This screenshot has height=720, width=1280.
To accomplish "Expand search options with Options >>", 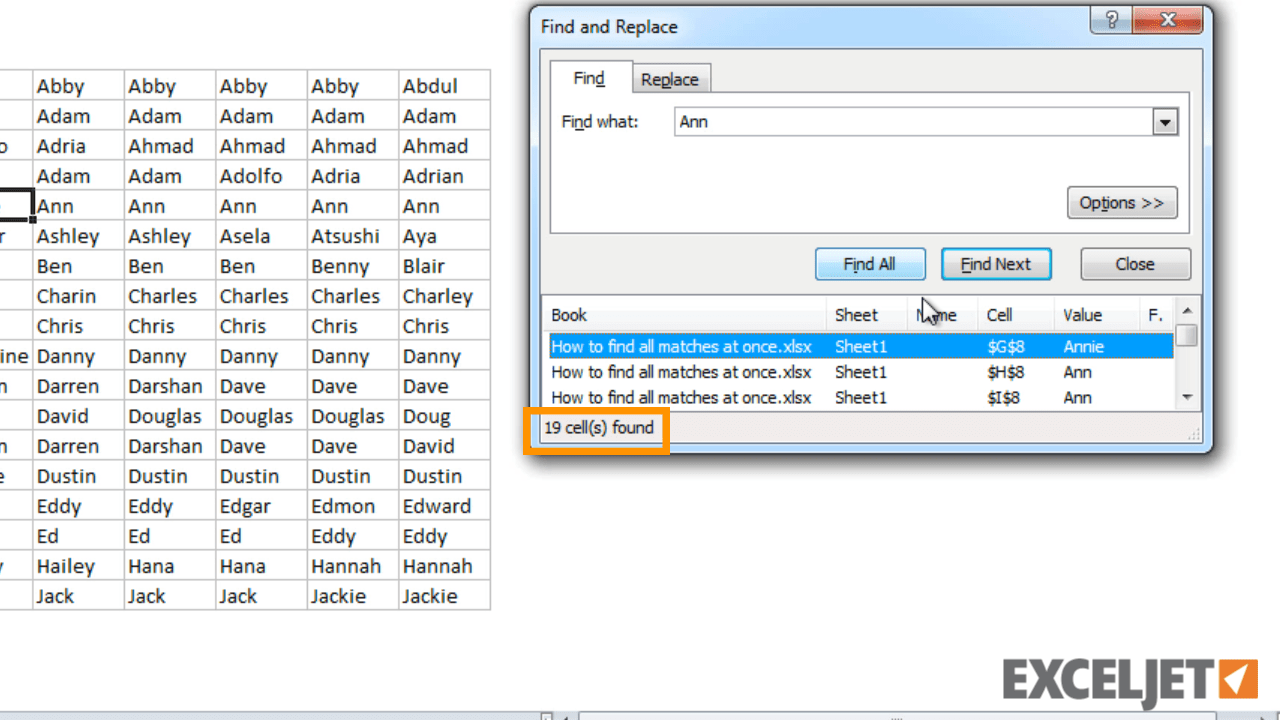I will coord(1122,202).
